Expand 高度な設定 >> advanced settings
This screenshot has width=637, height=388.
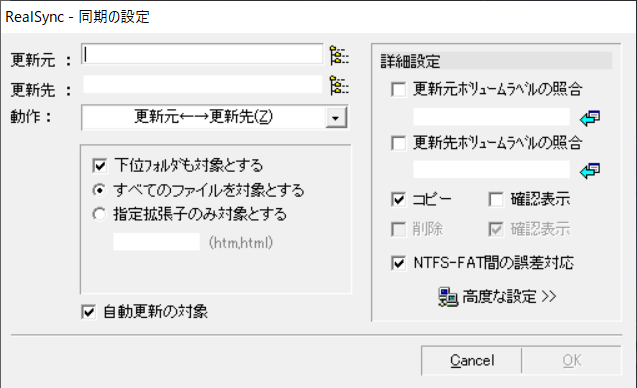point(509,297)
